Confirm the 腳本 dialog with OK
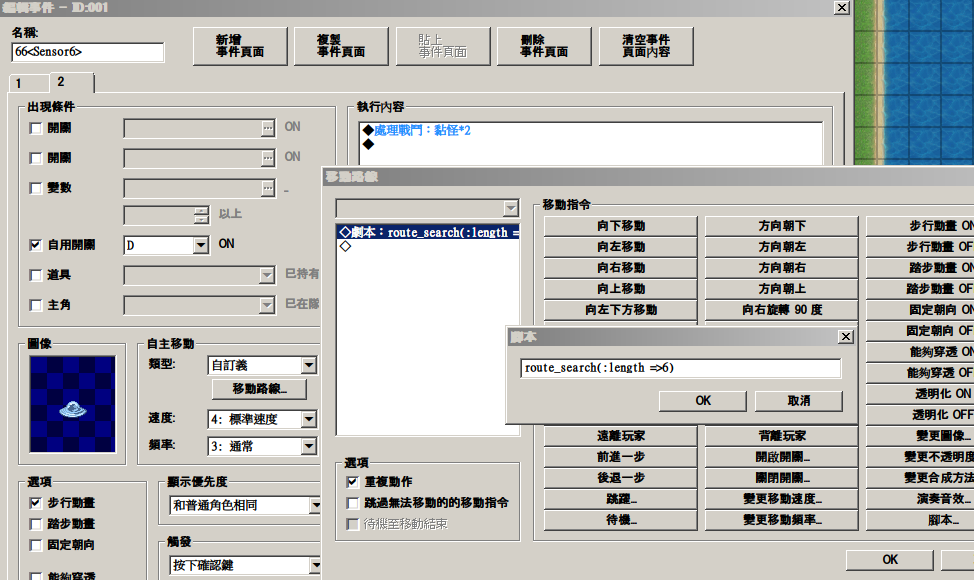This screenshot has height=580, width=974. pos(703,401)
